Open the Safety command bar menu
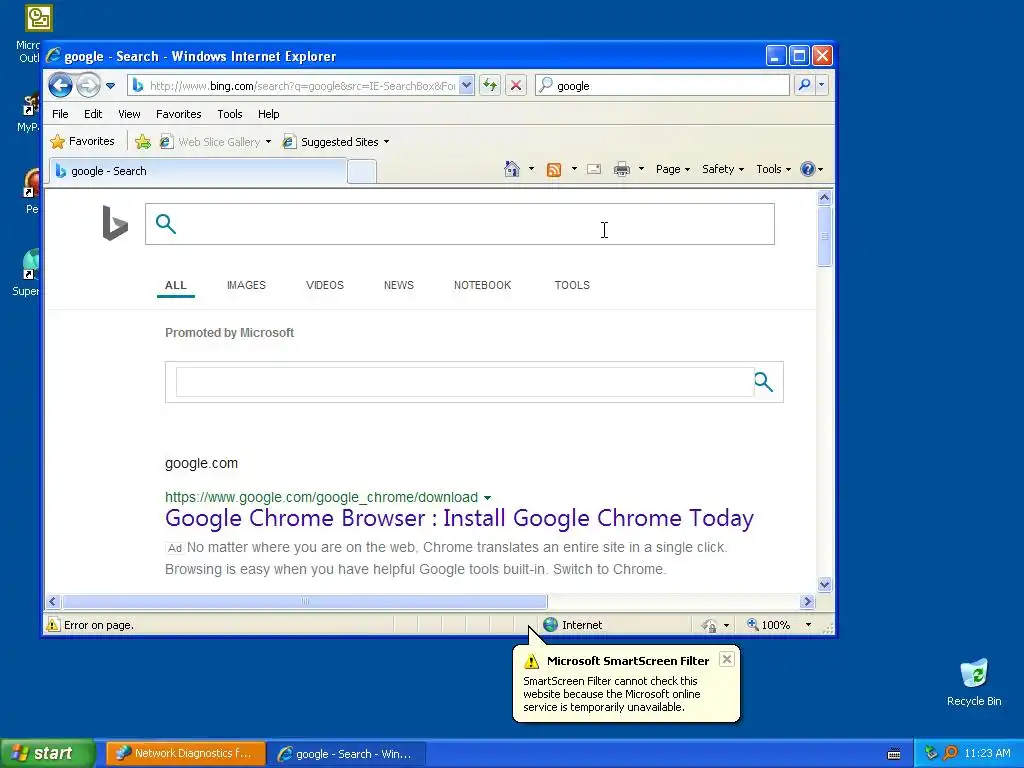The width and height of the screenshot is (1024, 768). pyautogui.click(x=722, y=169)
